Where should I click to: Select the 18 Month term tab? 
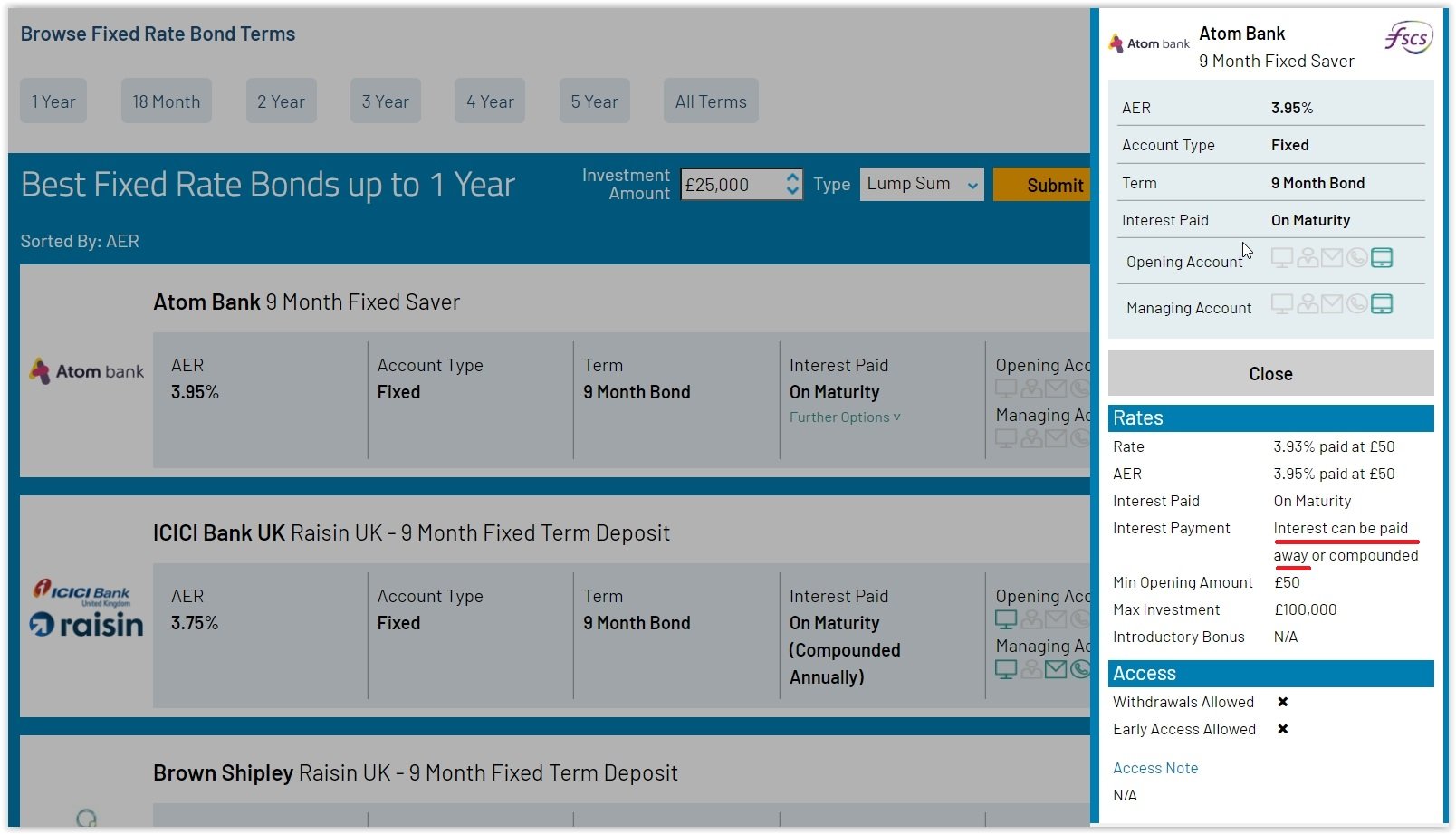coord(167,101)
